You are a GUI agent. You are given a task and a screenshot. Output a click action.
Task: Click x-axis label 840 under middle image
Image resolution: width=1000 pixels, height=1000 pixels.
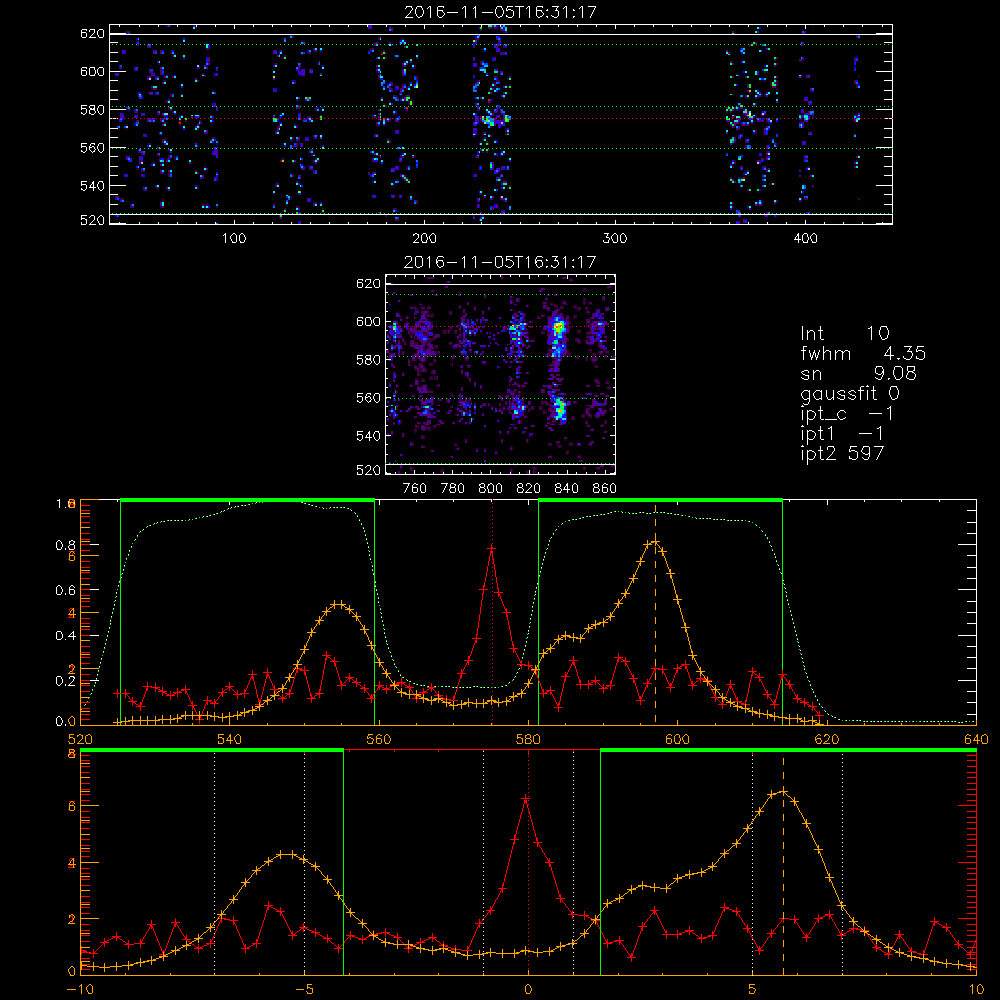566,489
